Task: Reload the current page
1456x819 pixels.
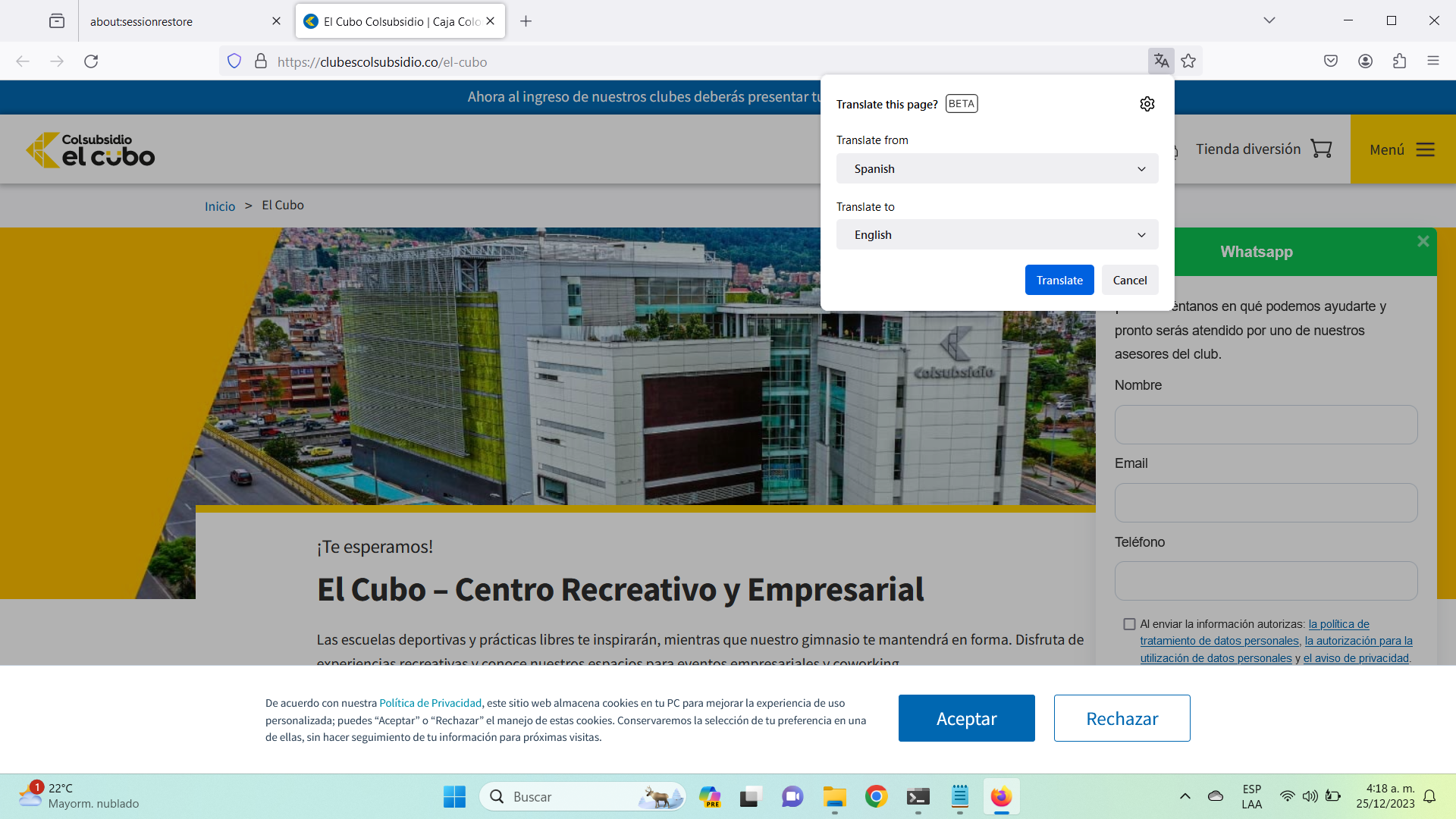Action: (91, 61)
